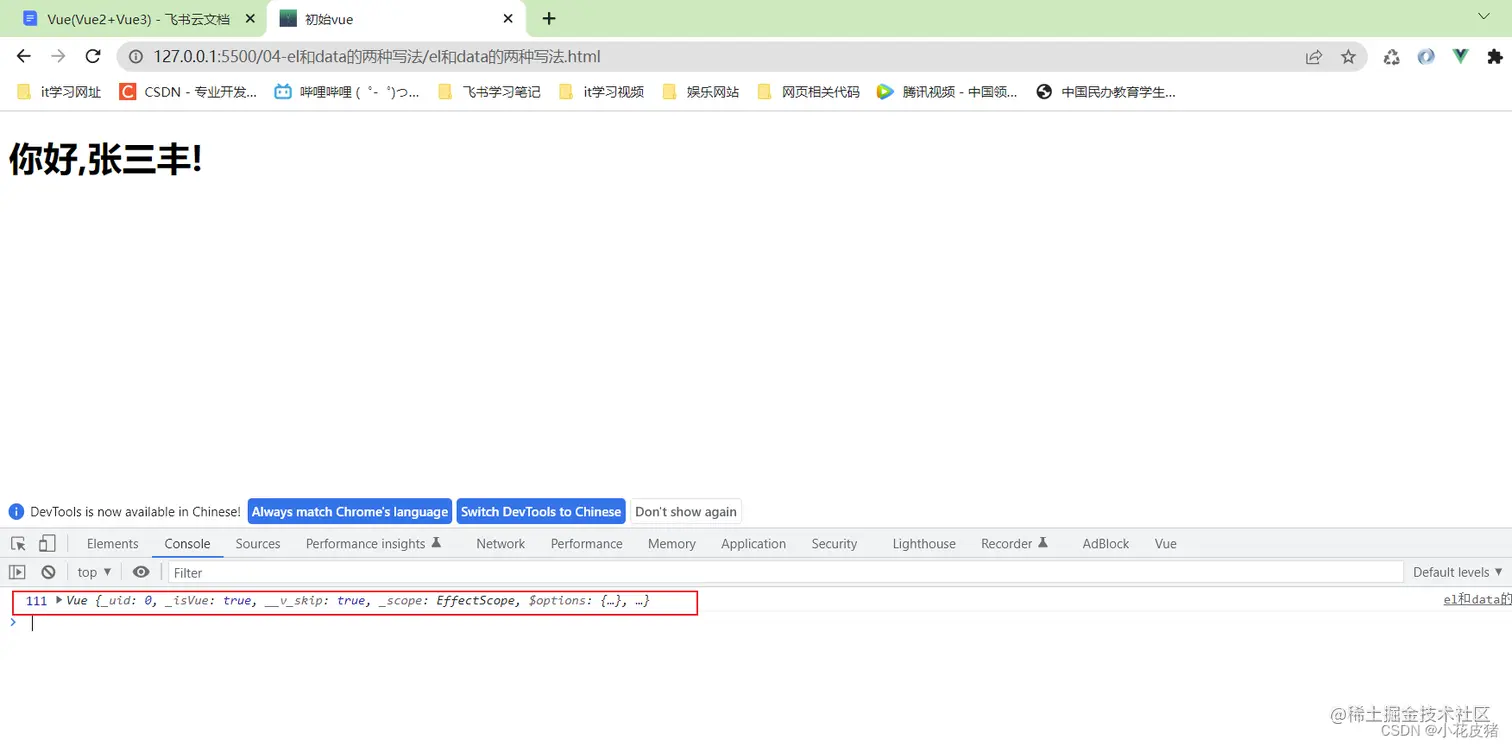This screenshot has width=1512, height=746.
Task: Toggle the device toolbar icon
Action: 47,543
